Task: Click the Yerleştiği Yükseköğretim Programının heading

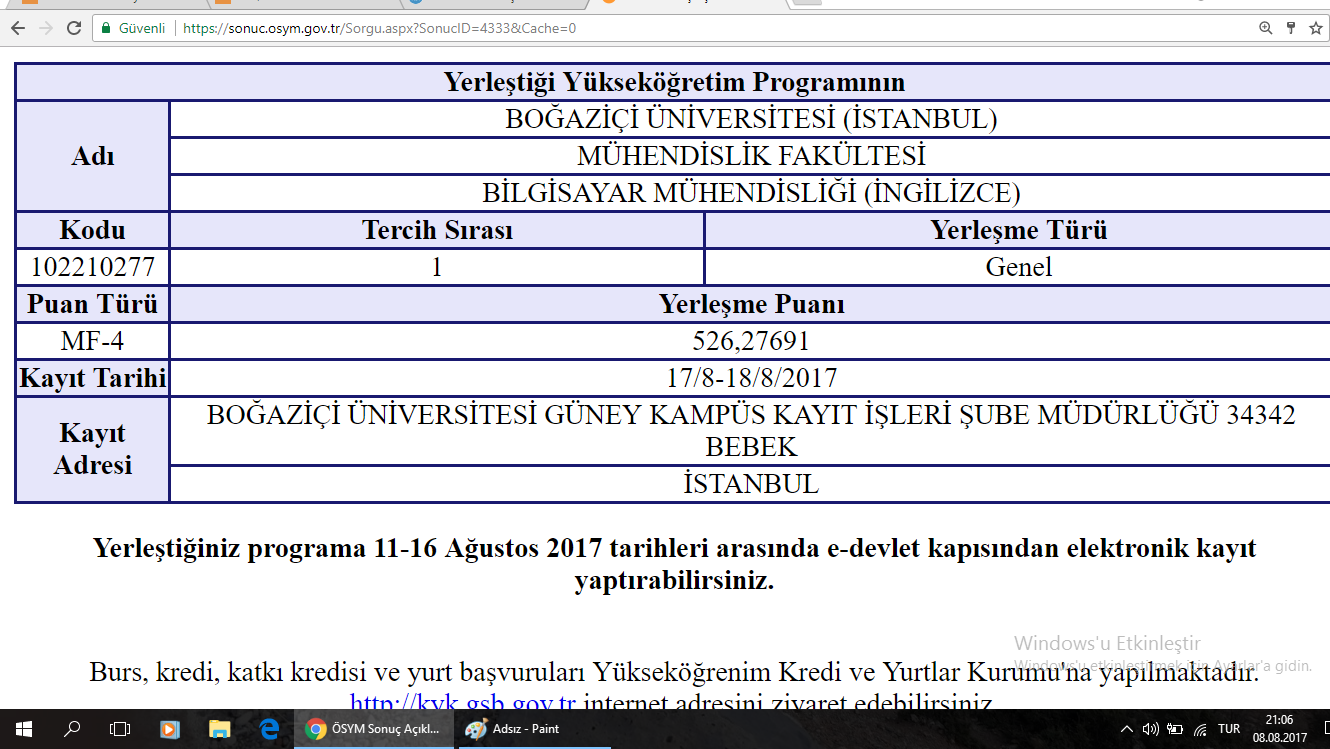Action: tap(674, 82)
